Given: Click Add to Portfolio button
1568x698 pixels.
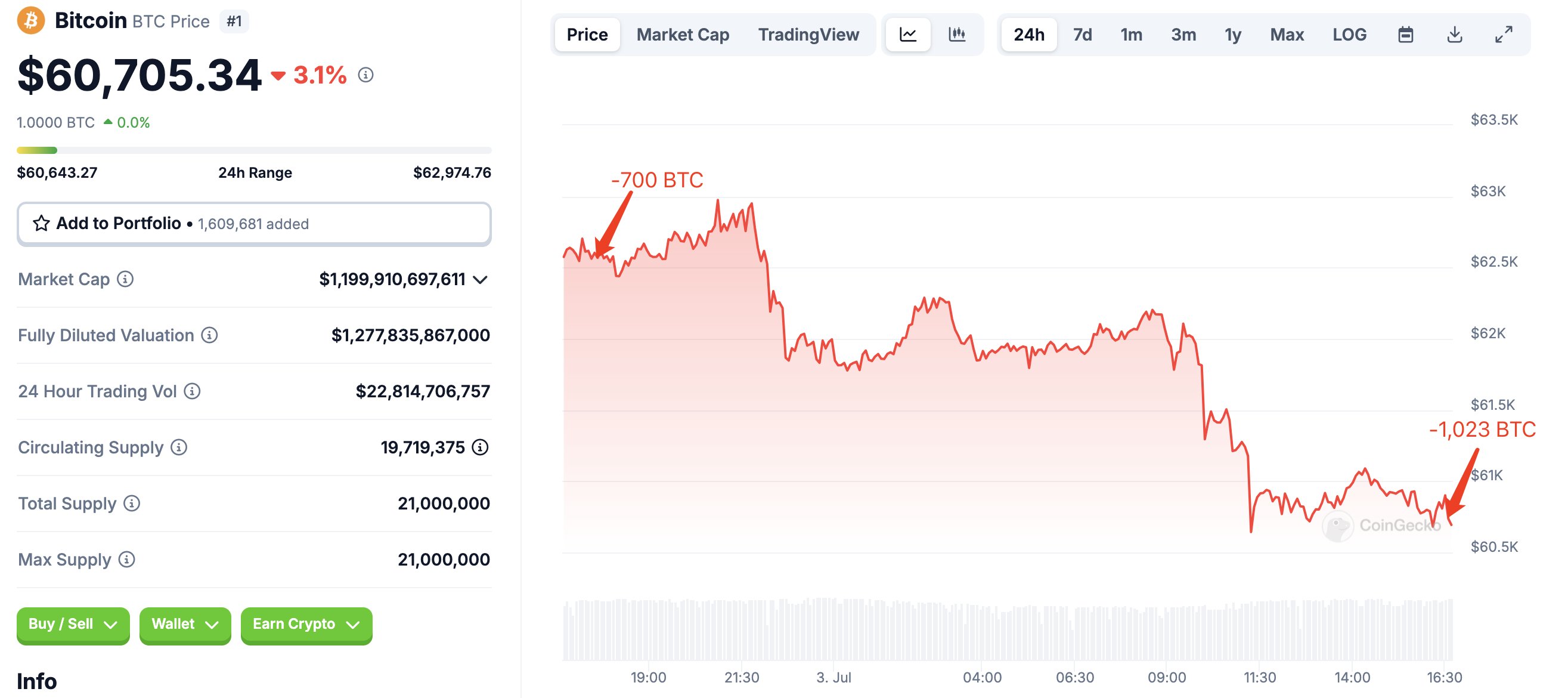Looking at the screenshot, I should coord(254,224).
